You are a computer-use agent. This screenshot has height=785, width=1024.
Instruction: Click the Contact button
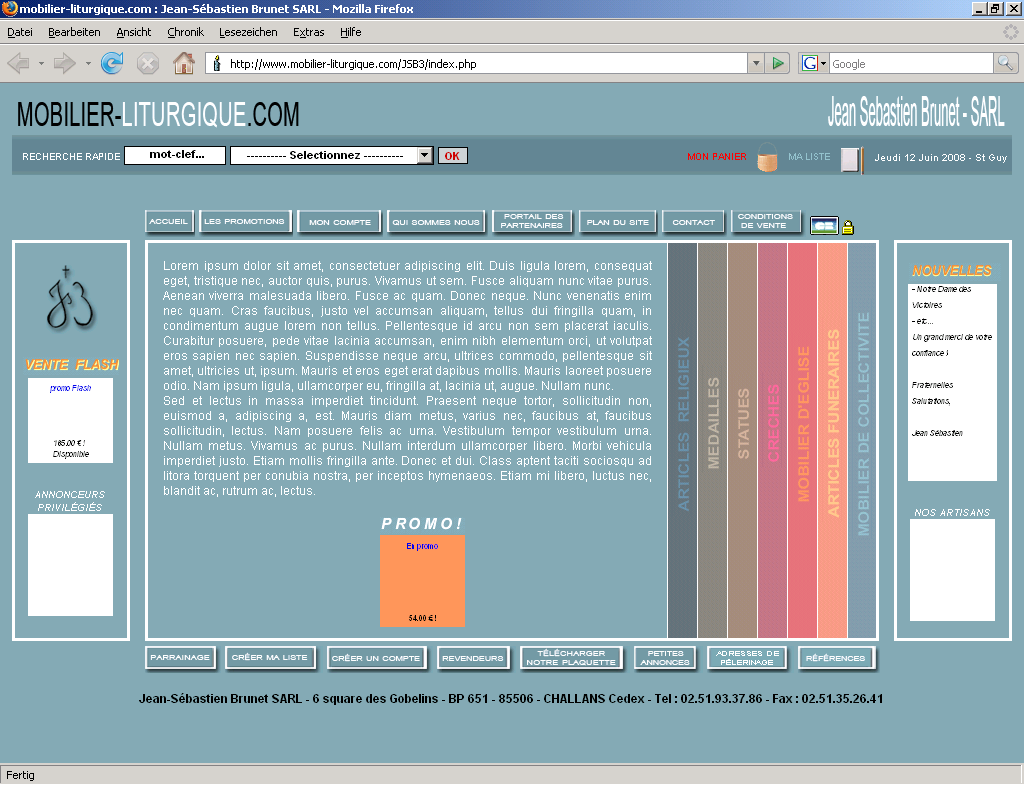(694, 222)
